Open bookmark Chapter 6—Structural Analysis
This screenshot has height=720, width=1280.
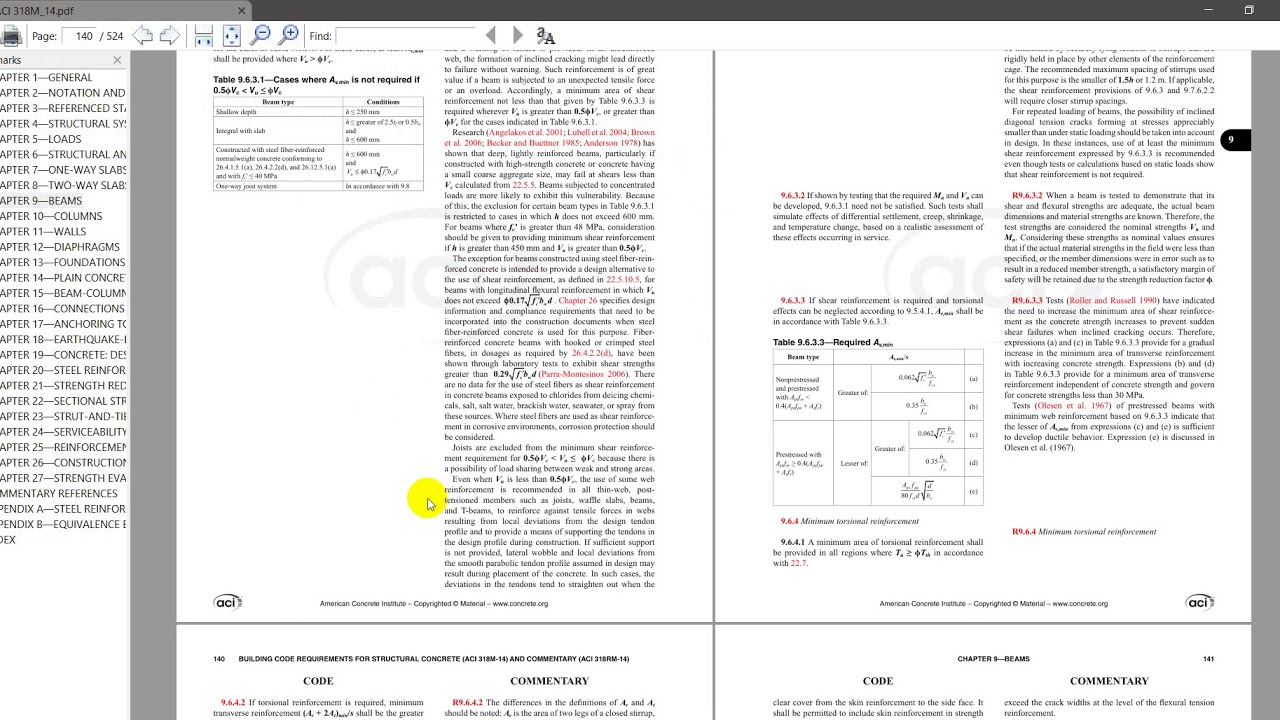[63, 155]
